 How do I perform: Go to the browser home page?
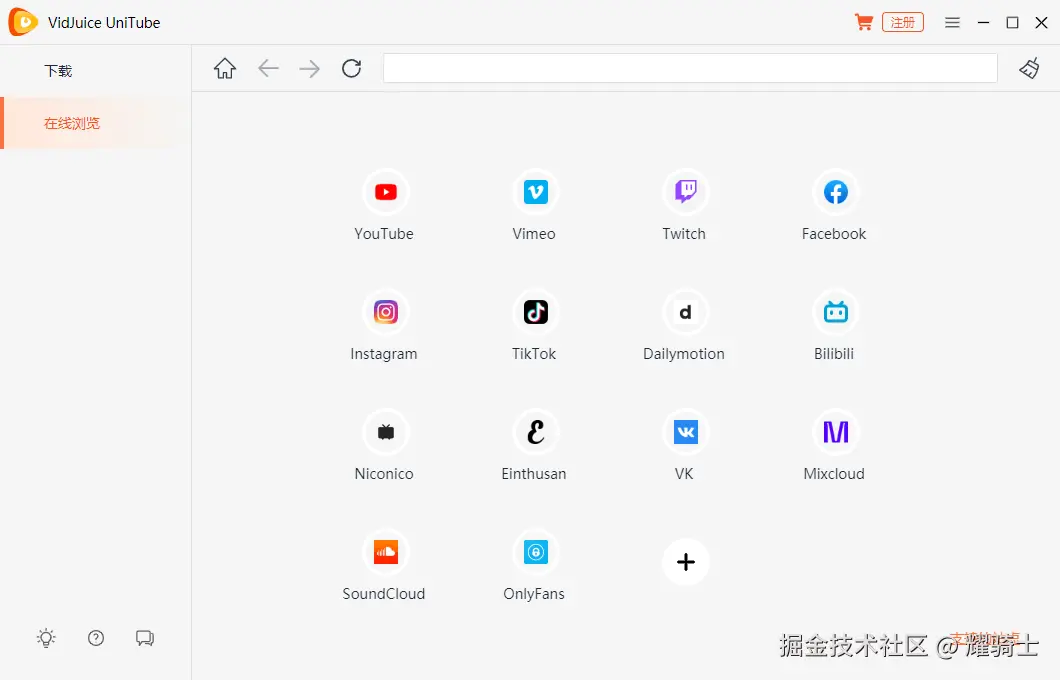225,68
